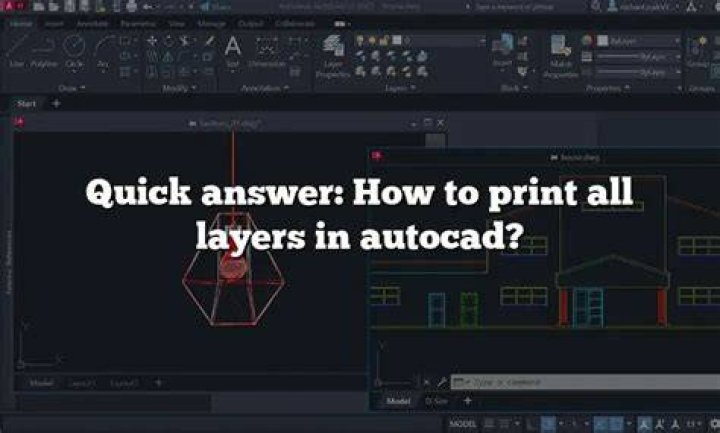This screenshot has height=433, width=720.
Task: Select the Move tool in Modify
Action: [x=152, y=41]
